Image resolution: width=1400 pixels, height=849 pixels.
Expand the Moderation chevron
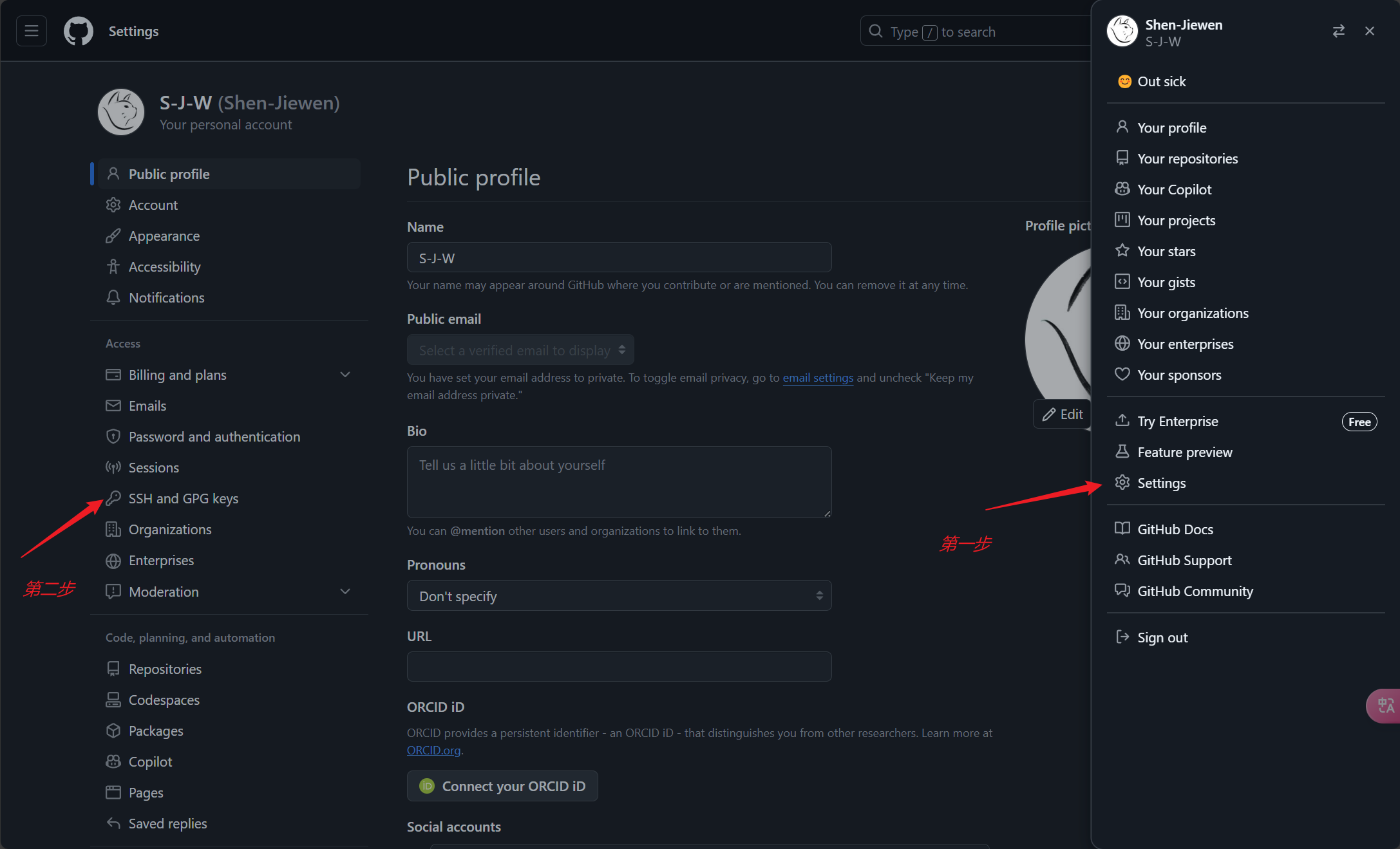pyautogui.click(x=345, y=592)
